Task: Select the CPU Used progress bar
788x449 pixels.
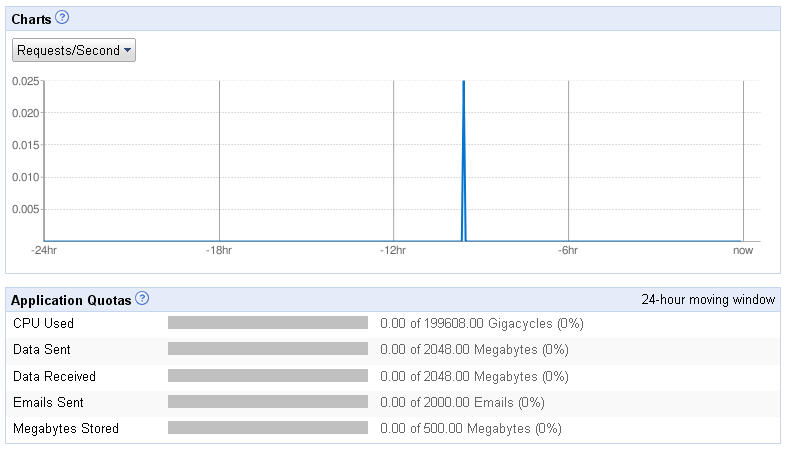Action: 268,323
